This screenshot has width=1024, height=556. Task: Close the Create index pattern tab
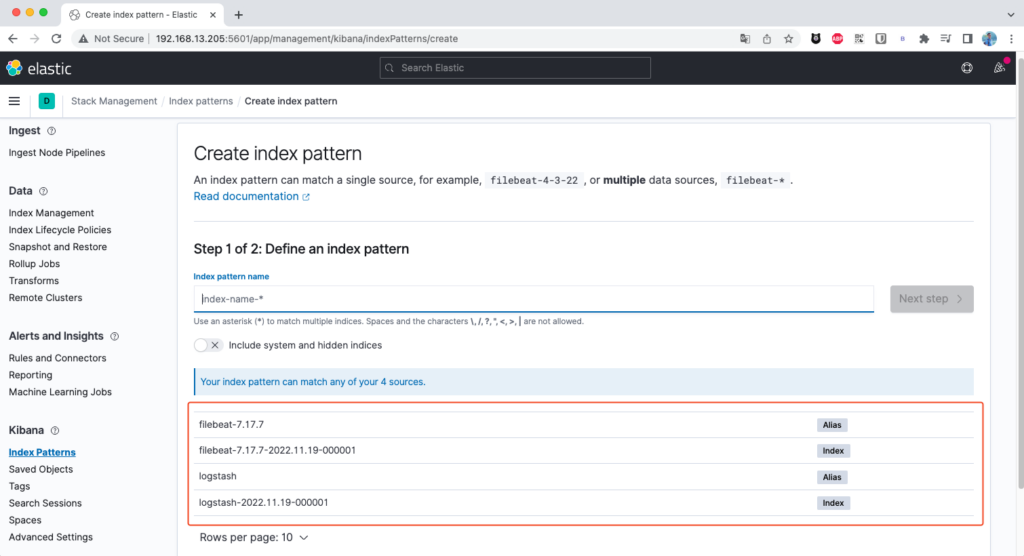pyautogui.click(x=213, y=14)
